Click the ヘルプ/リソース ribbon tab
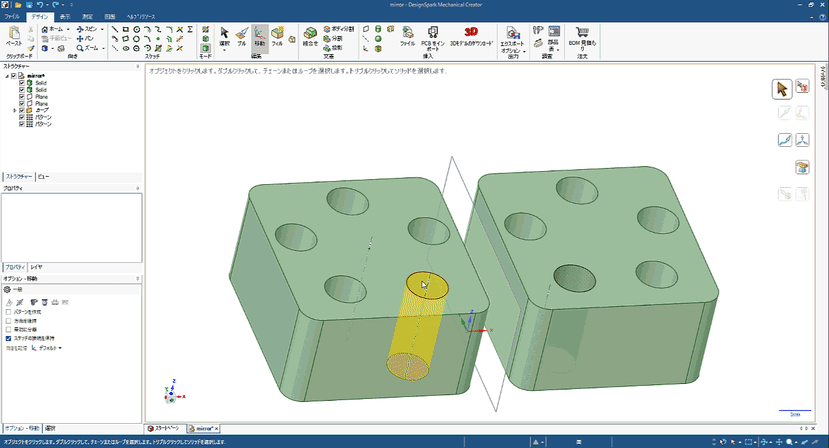829x448 pixels. pyautogui.click(x=140, y=16)
